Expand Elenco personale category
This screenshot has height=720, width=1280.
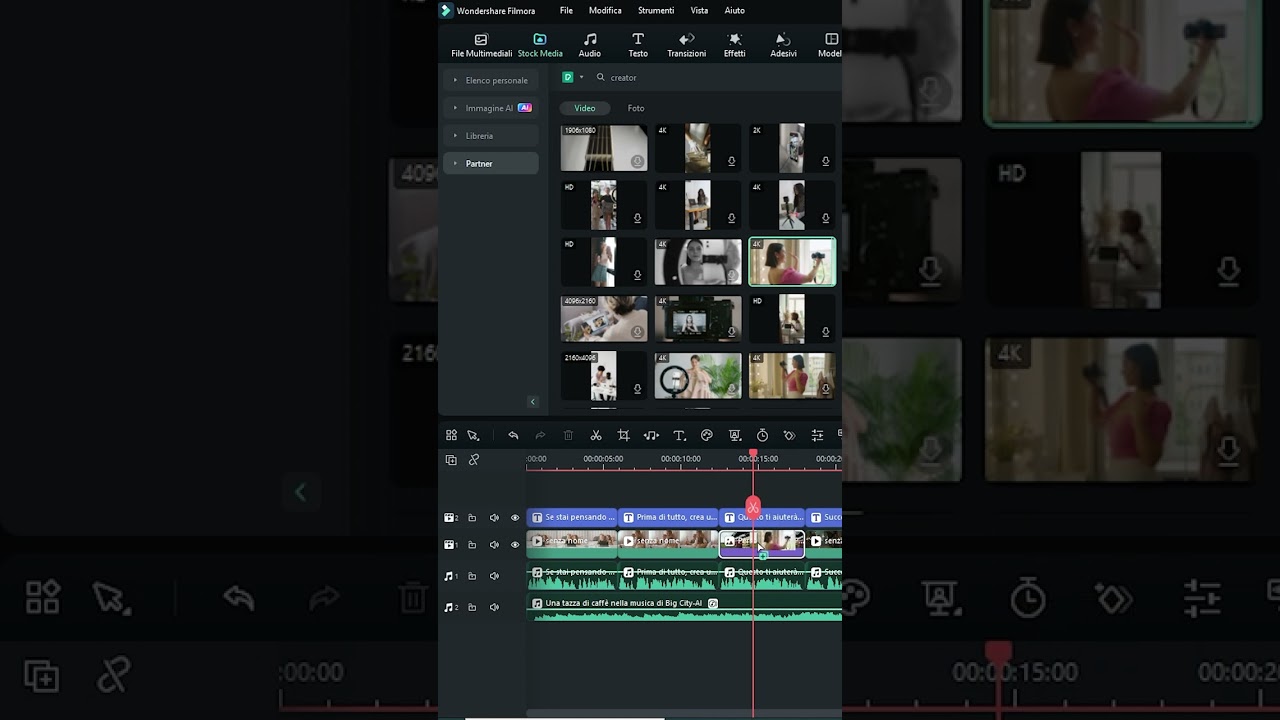click(x=491, y=80)
